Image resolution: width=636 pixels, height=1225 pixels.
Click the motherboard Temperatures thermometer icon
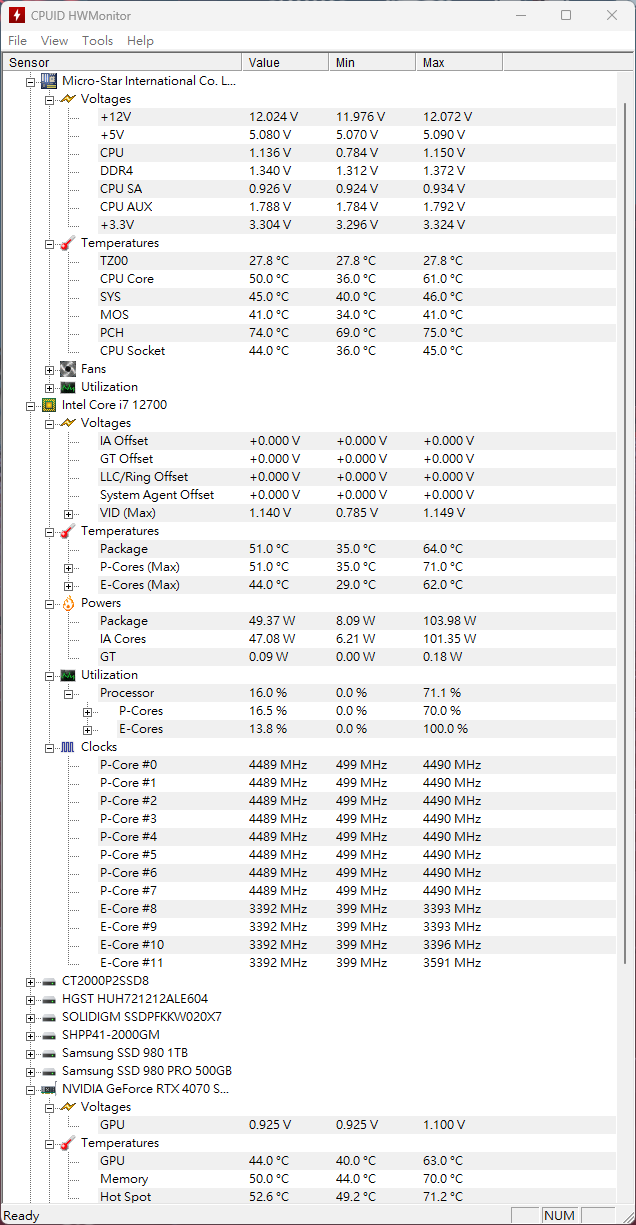[67, 243]
